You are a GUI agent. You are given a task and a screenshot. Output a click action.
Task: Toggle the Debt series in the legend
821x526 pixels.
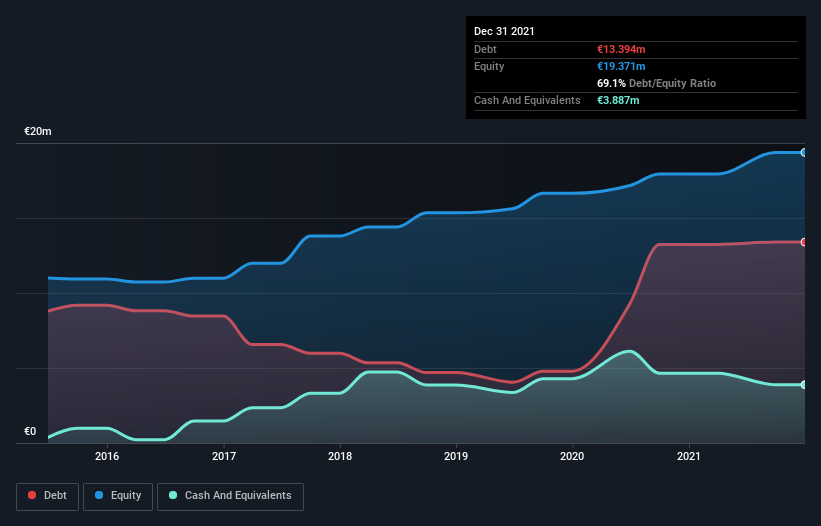[48, 496]
